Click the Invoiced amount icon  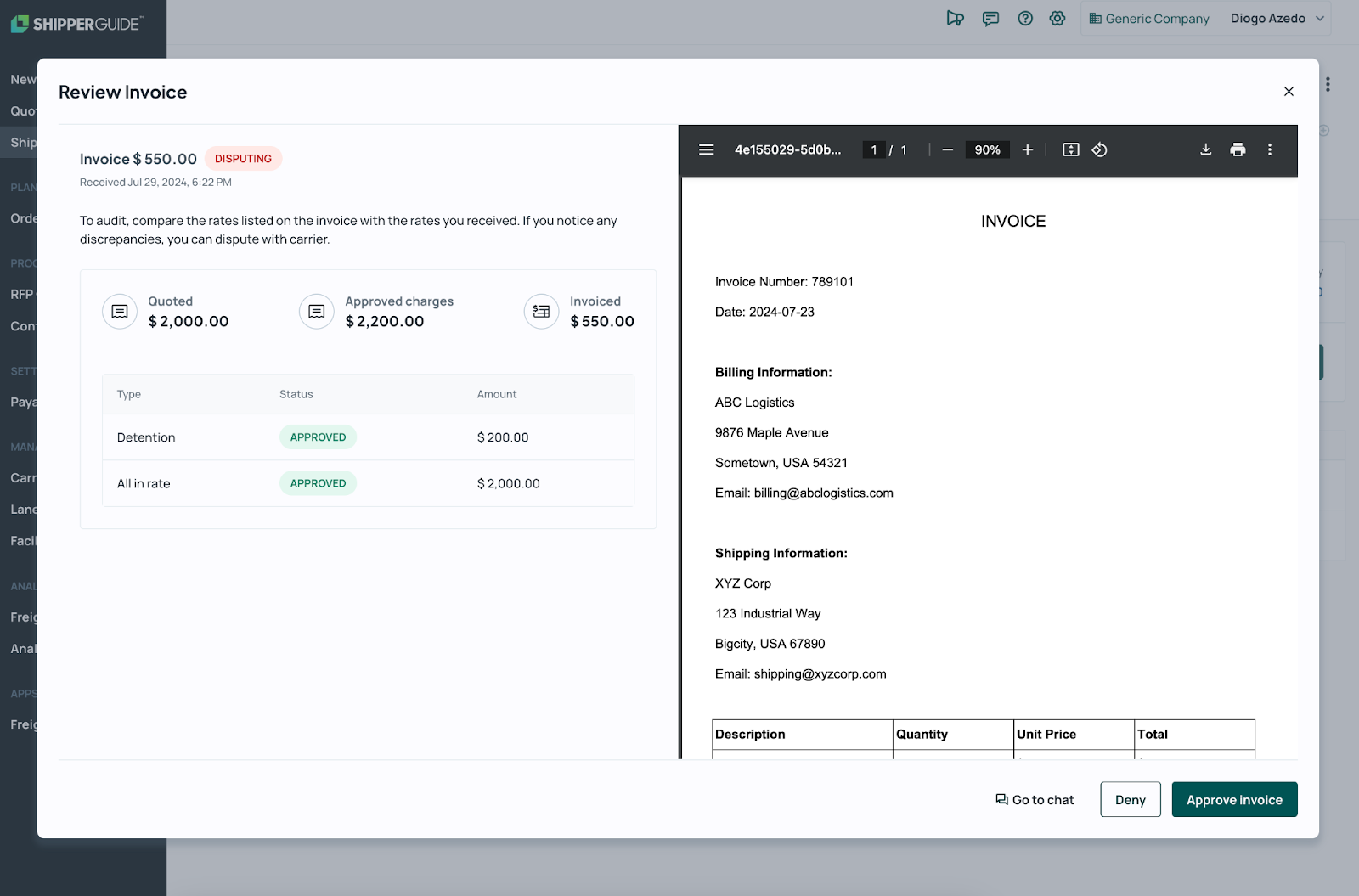point(541,312)
